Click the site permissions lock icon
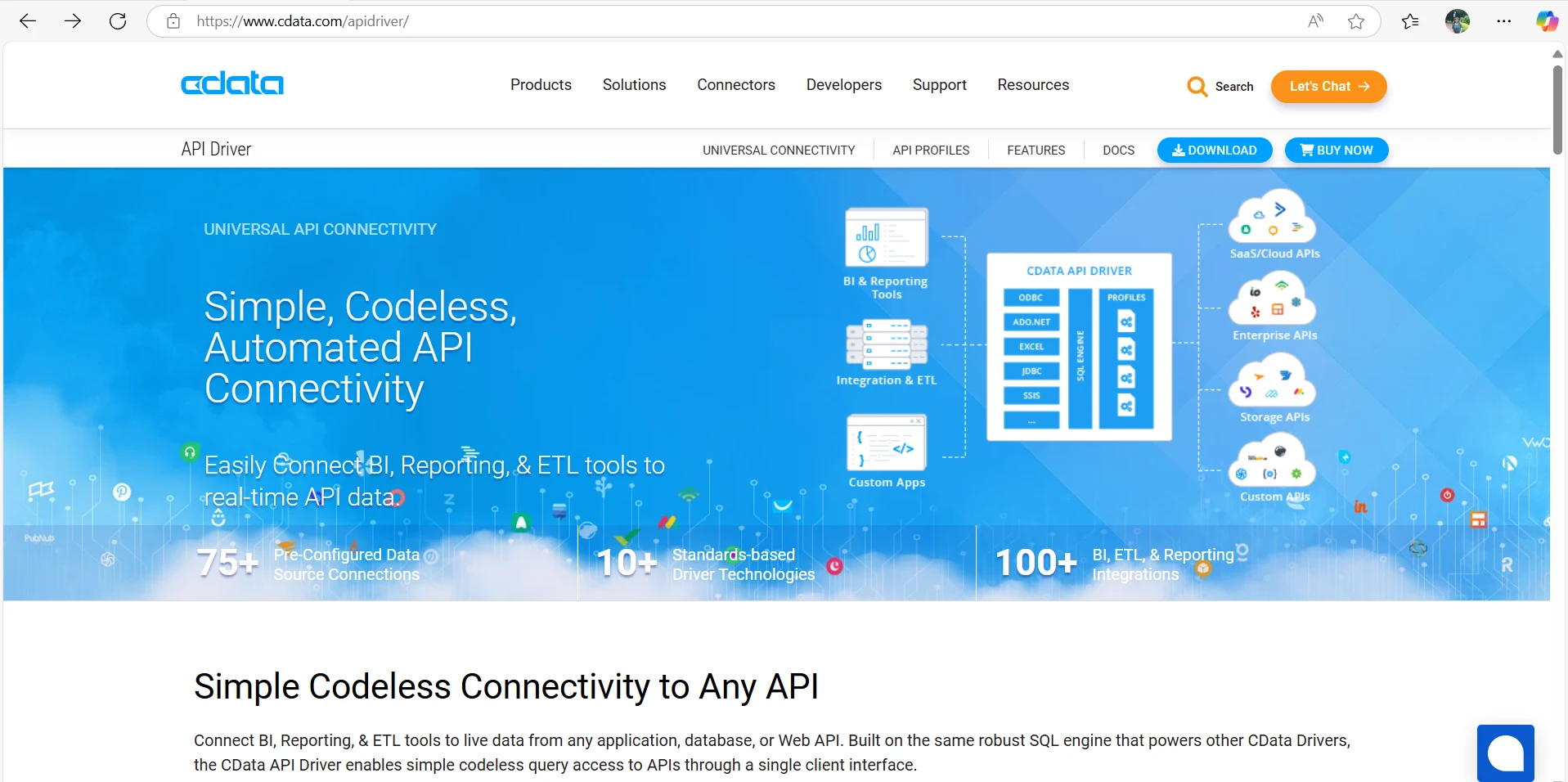Viewport: 1568px width, 782px height. click(173, 20)
